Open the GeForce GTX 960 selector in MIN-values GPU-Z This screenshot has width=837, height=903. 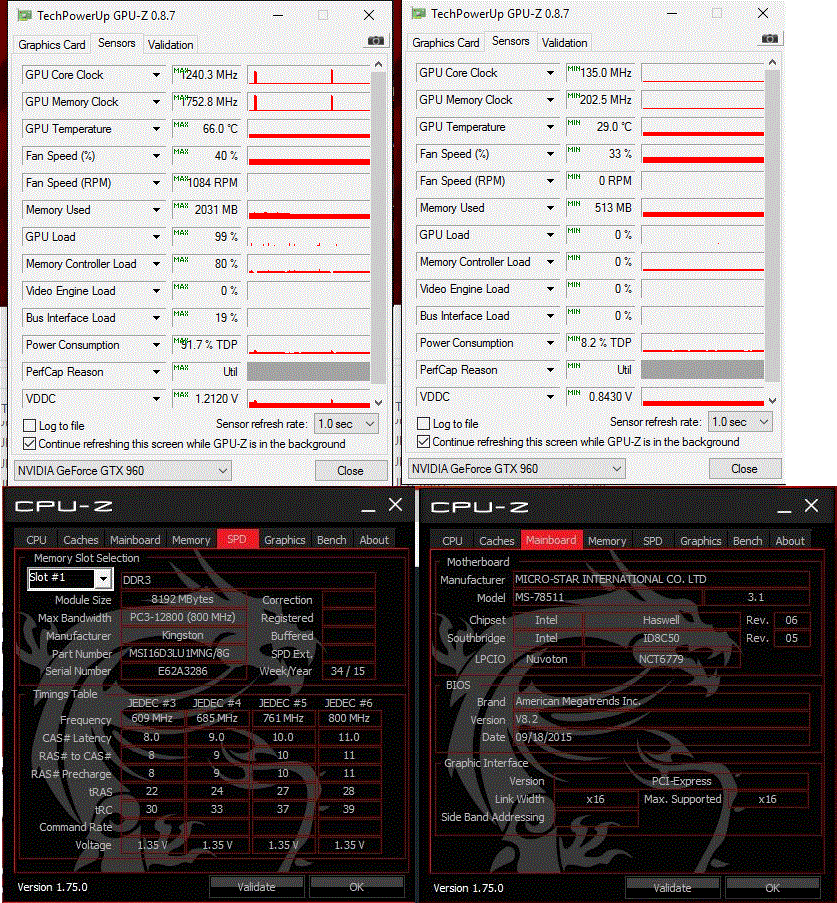click(x=517, y=469)
